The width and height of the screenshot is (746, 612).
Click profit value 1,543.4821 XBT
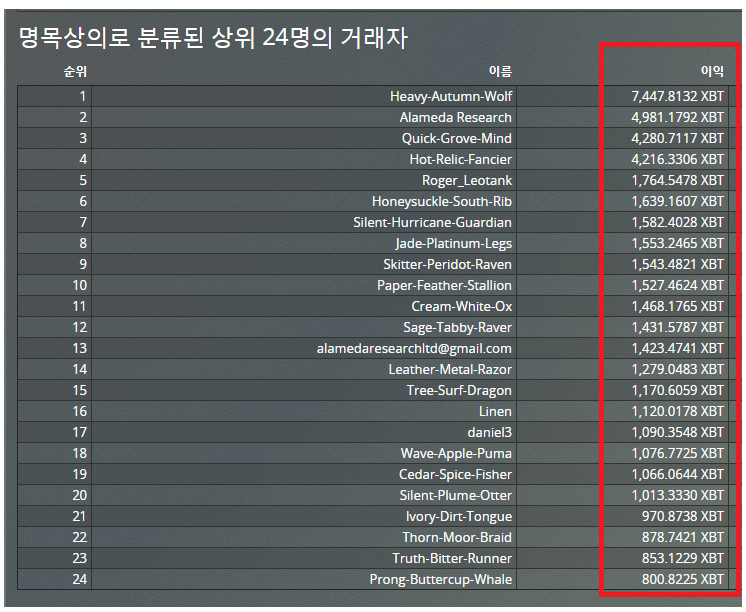click(x=677, y=265)
